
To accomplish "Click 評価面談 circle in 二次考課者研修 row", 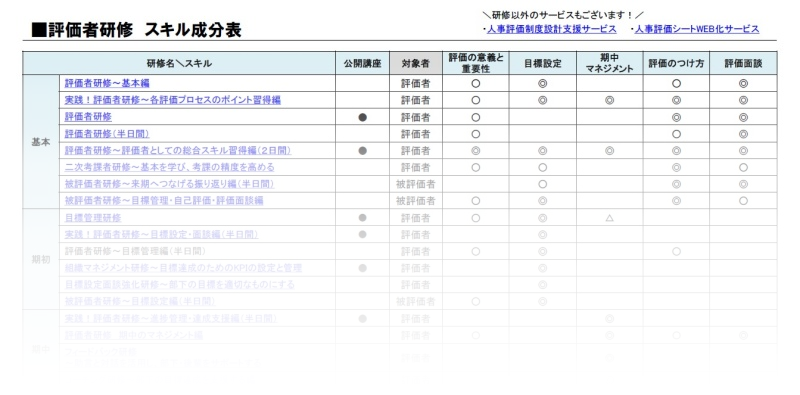I will tap(743, 167).
